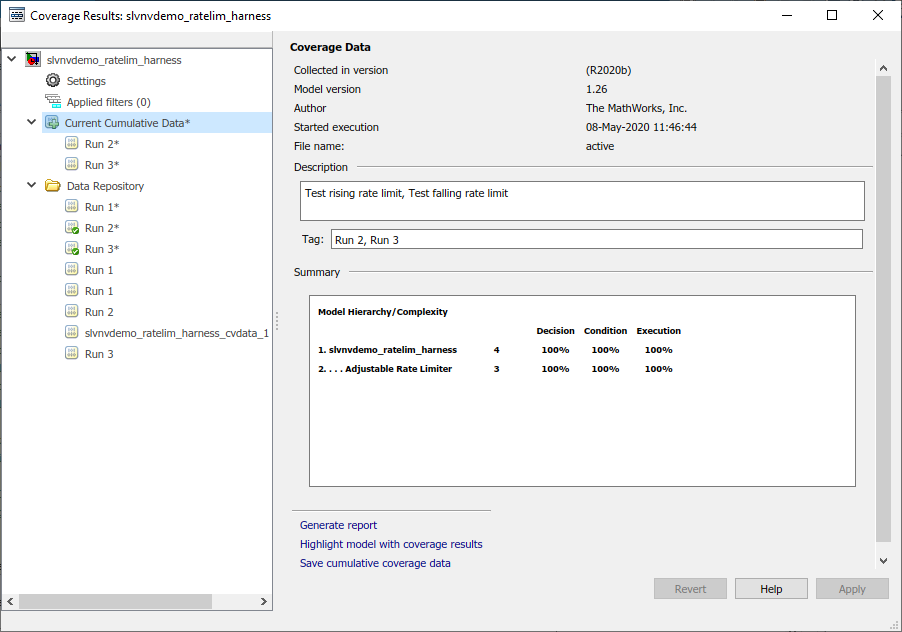Viewport: 902px width, 632px height.
Task: Click into the Tag input field
Action: point(595,239)
